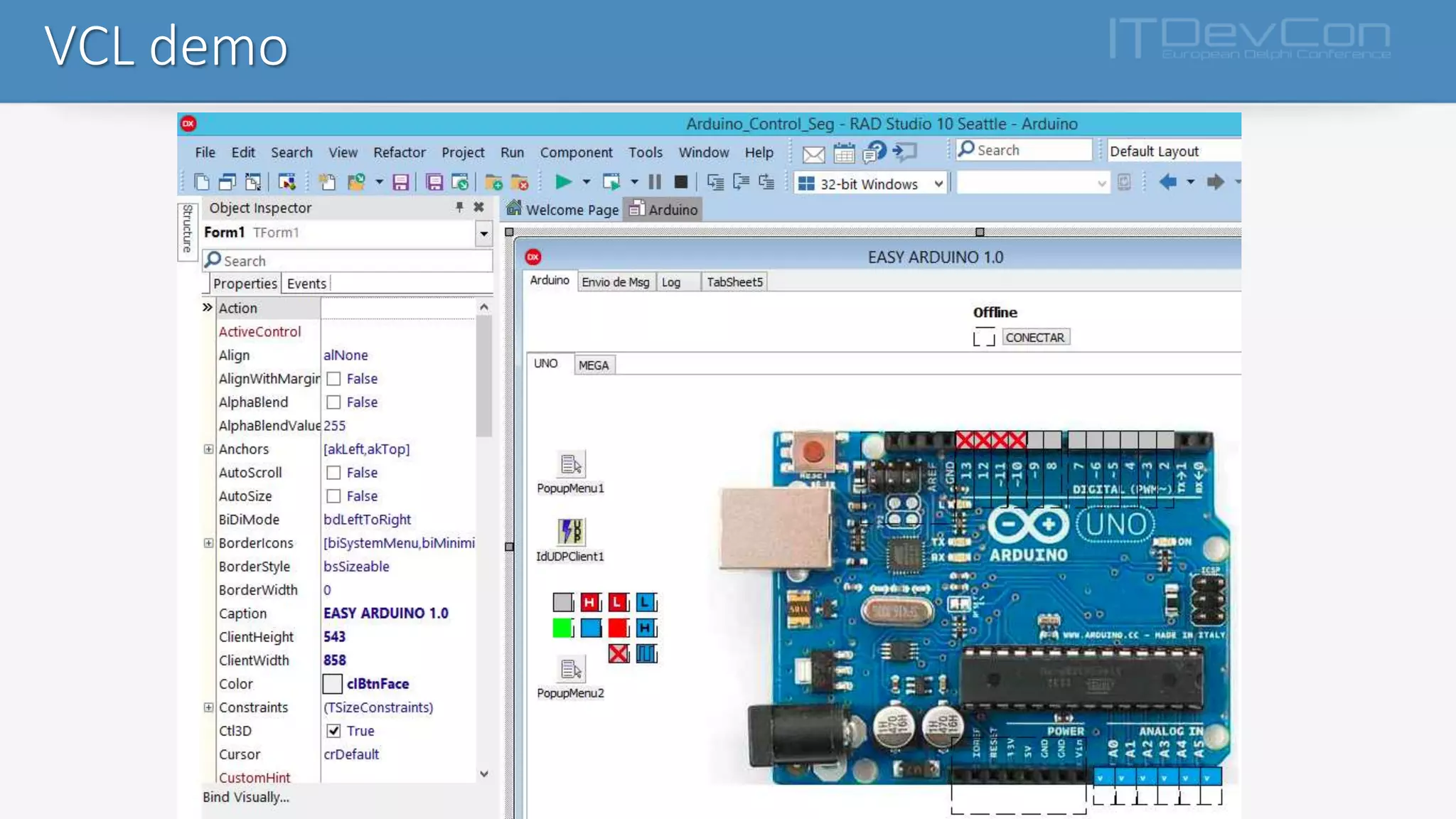Image resolution: width=1456 pixels, height=819 pixels.
Task: Expand the Constraints property
Action: click(x=208, y=707)
